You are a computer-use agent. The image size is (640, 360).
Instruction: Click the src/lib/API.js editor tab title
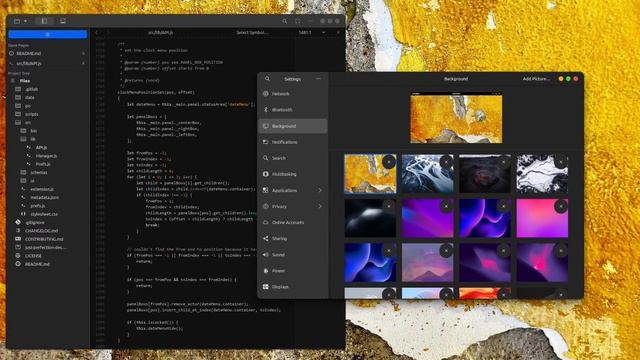(160, 32)
